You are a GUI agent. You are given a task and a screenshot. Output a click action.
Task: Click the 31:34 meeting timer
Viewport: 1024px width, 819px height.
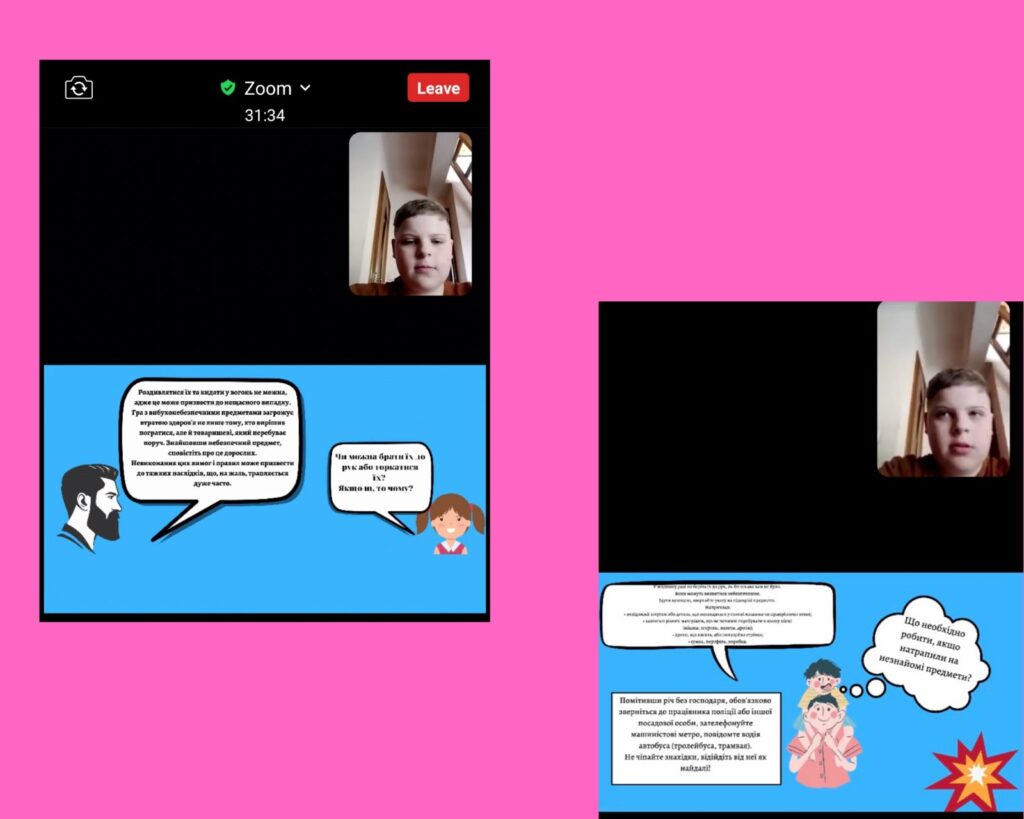pyautogui.click(x=264, y=116)
